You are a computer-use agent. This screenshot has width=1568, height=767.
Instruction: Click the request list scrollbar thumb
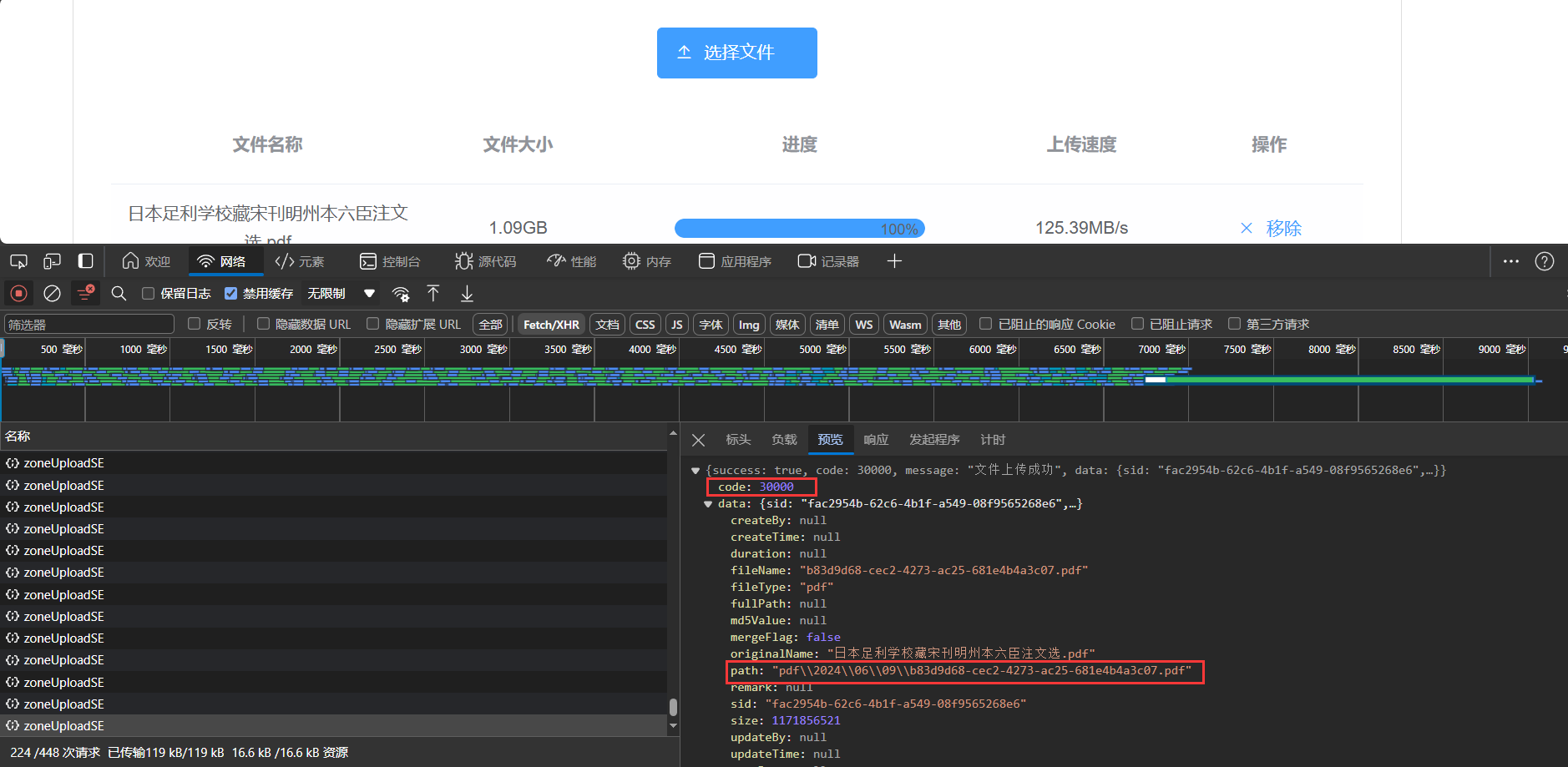point(673,707)
